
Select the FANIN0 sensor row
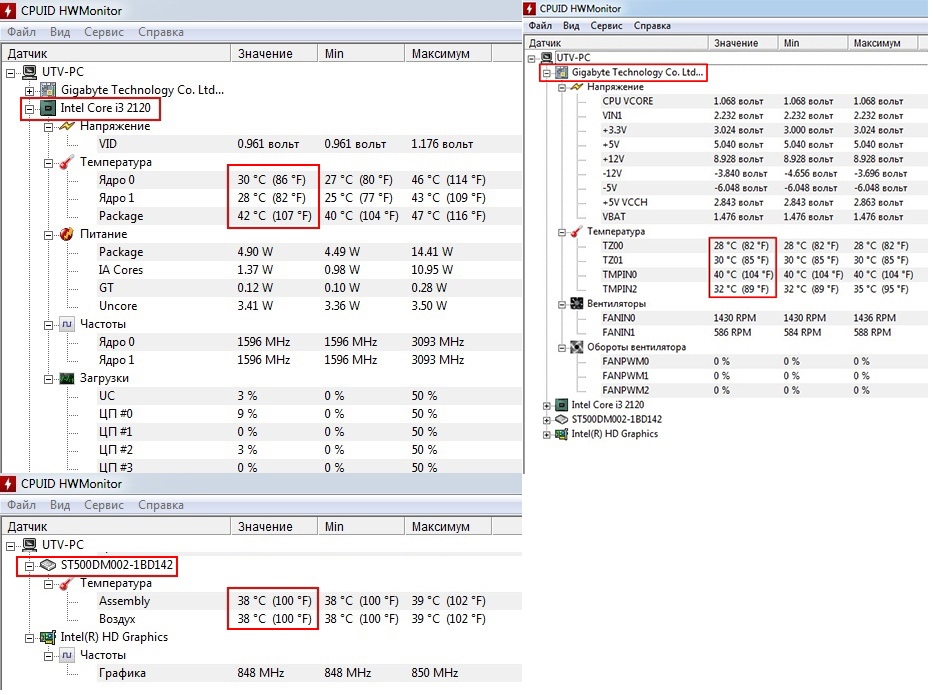[619, 317]
